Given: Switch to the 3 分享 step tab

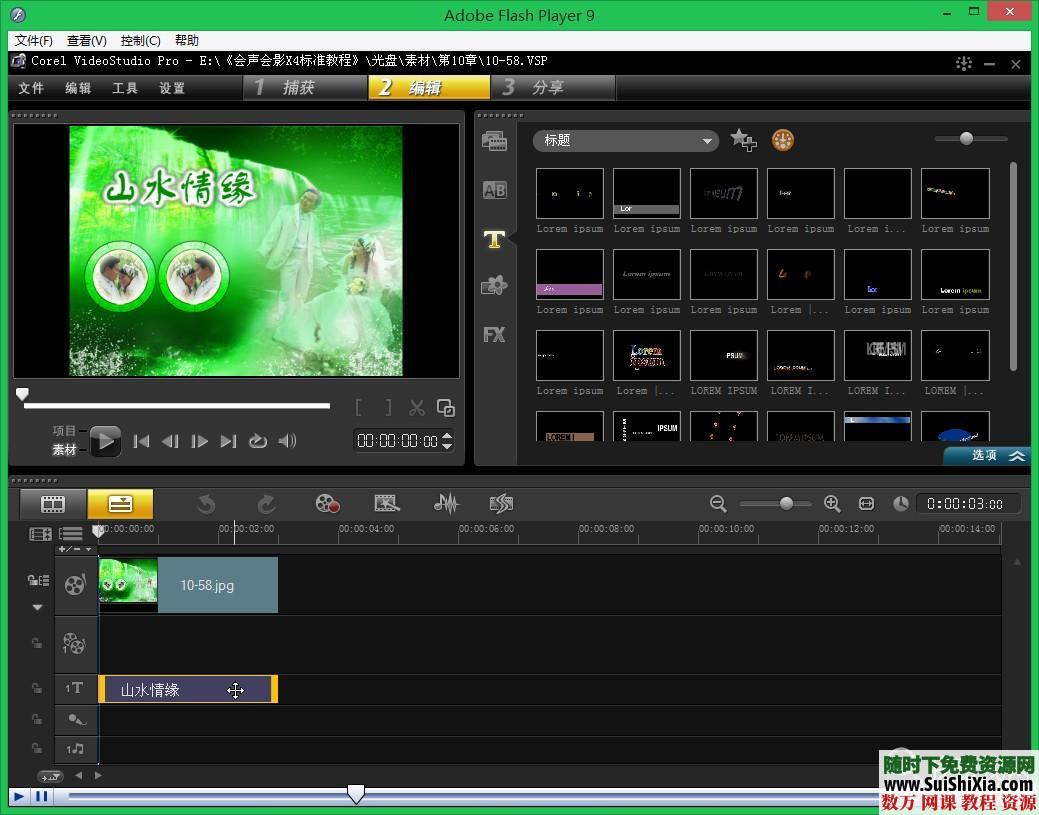Looking at the screenshot, I should [x=552, y=88].
